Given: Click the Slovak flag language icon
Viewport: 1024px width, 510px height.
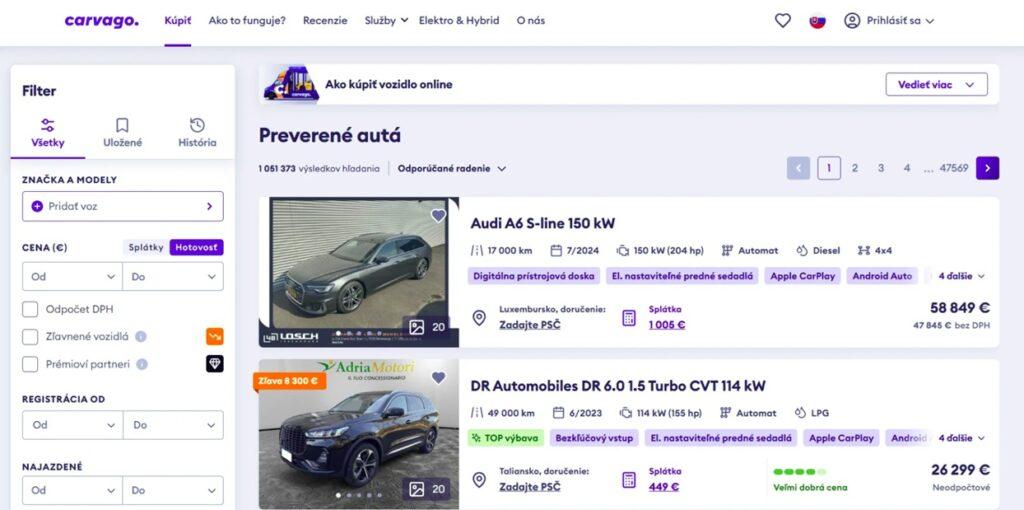Looking at the screenshot, I should 817,21.
